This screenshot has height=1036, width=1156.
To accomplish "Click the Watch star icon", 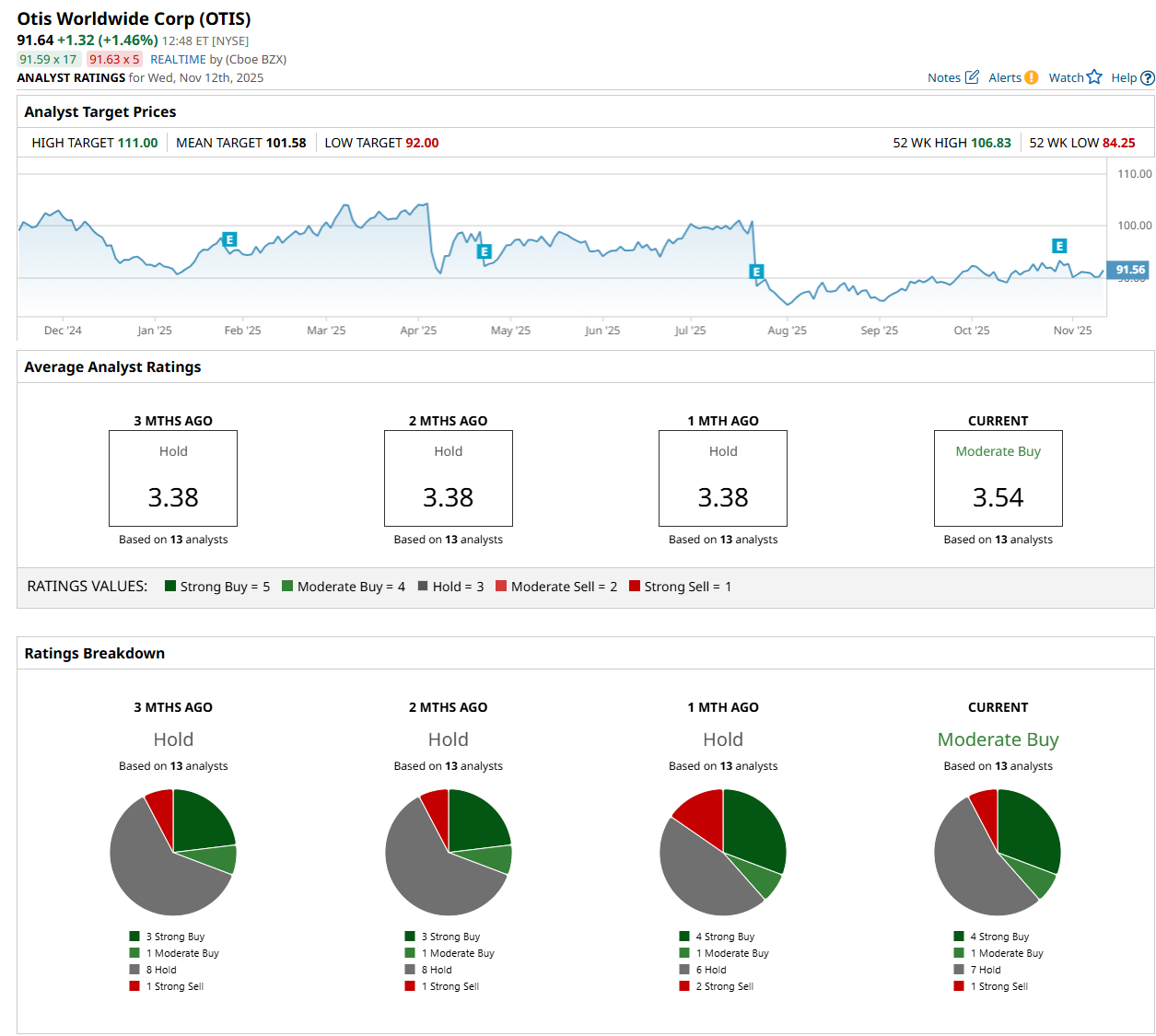I will 1094,77.
